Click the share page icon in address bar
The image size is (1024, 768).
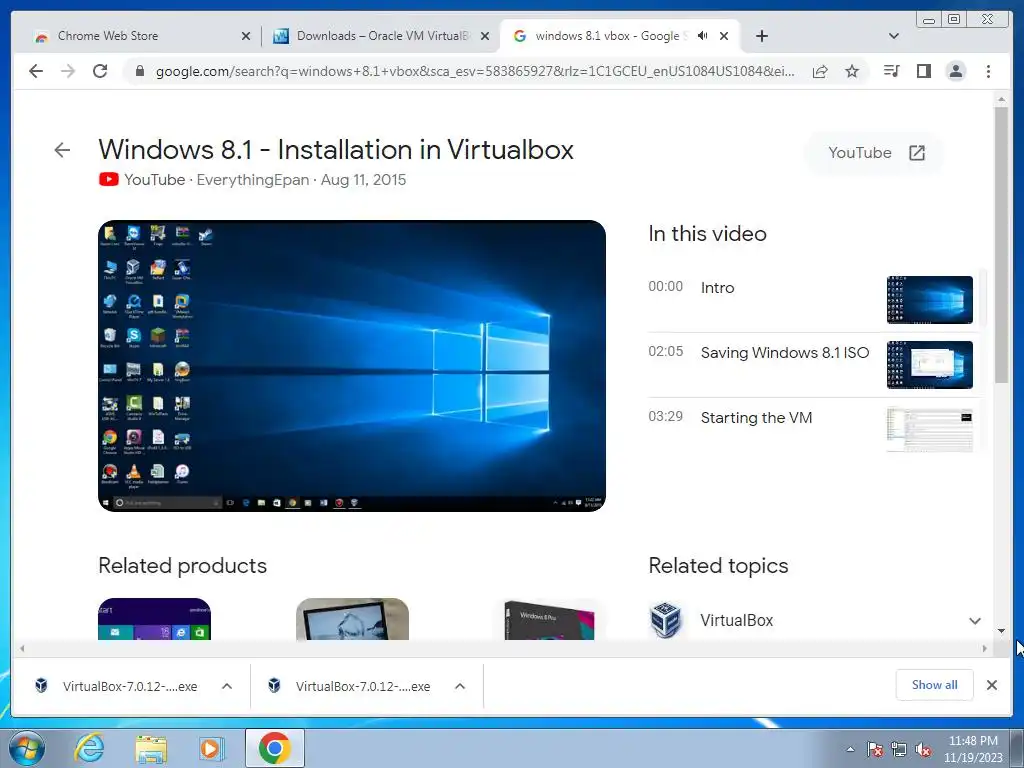[x=820, y=71]
